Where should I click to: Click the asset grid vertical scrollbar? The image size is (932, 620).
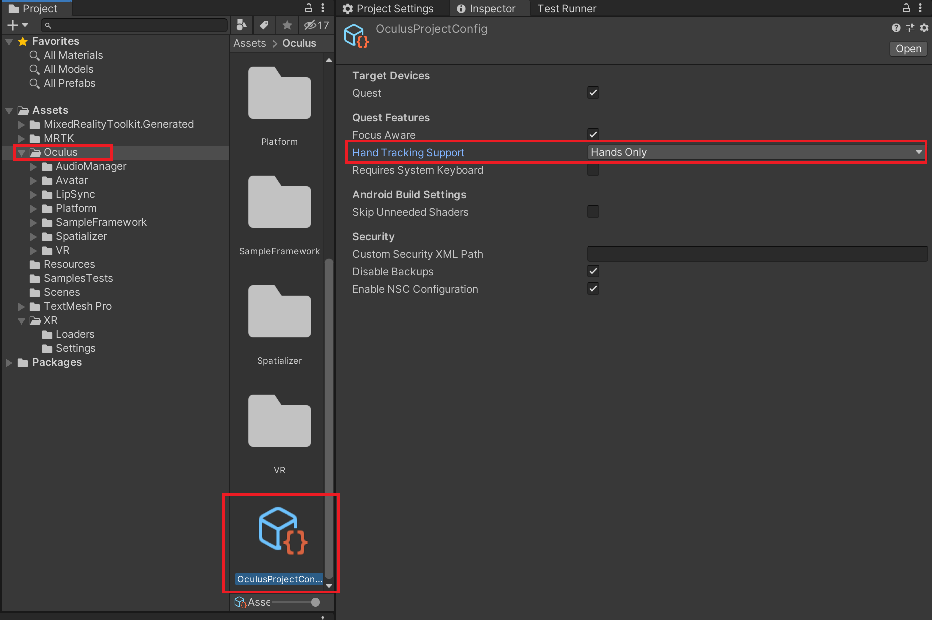(x=329, y=418)
